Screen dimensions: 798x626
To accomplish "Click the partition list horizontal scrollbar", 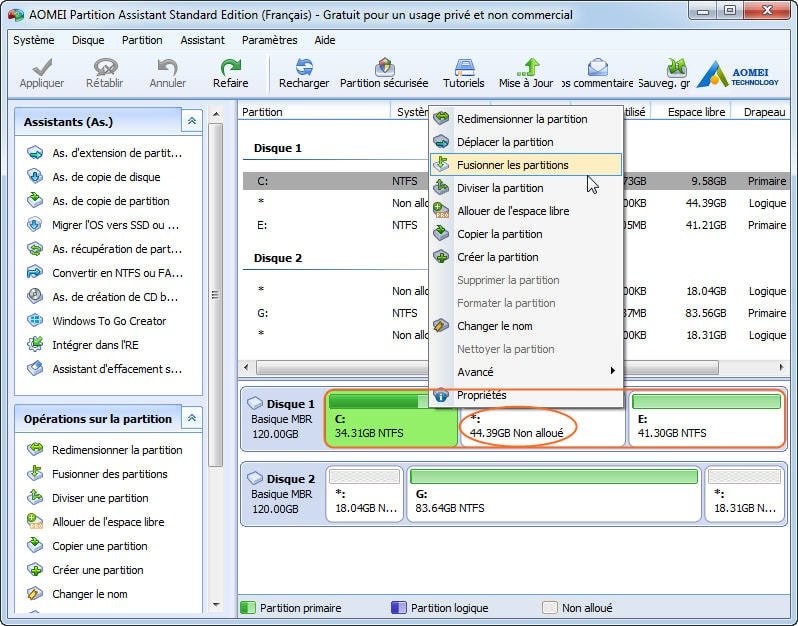I will tap(487, 367).
